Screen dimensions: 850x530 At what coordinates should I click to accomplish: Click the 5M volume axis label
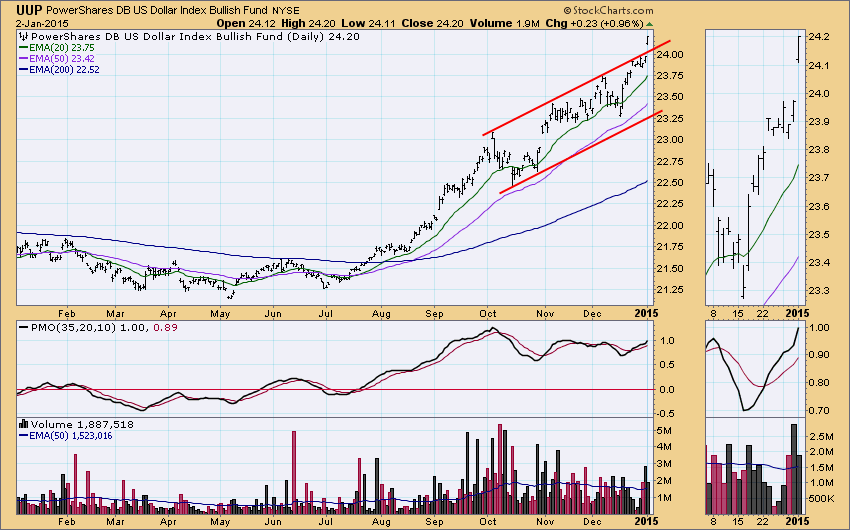coord(665,431)
